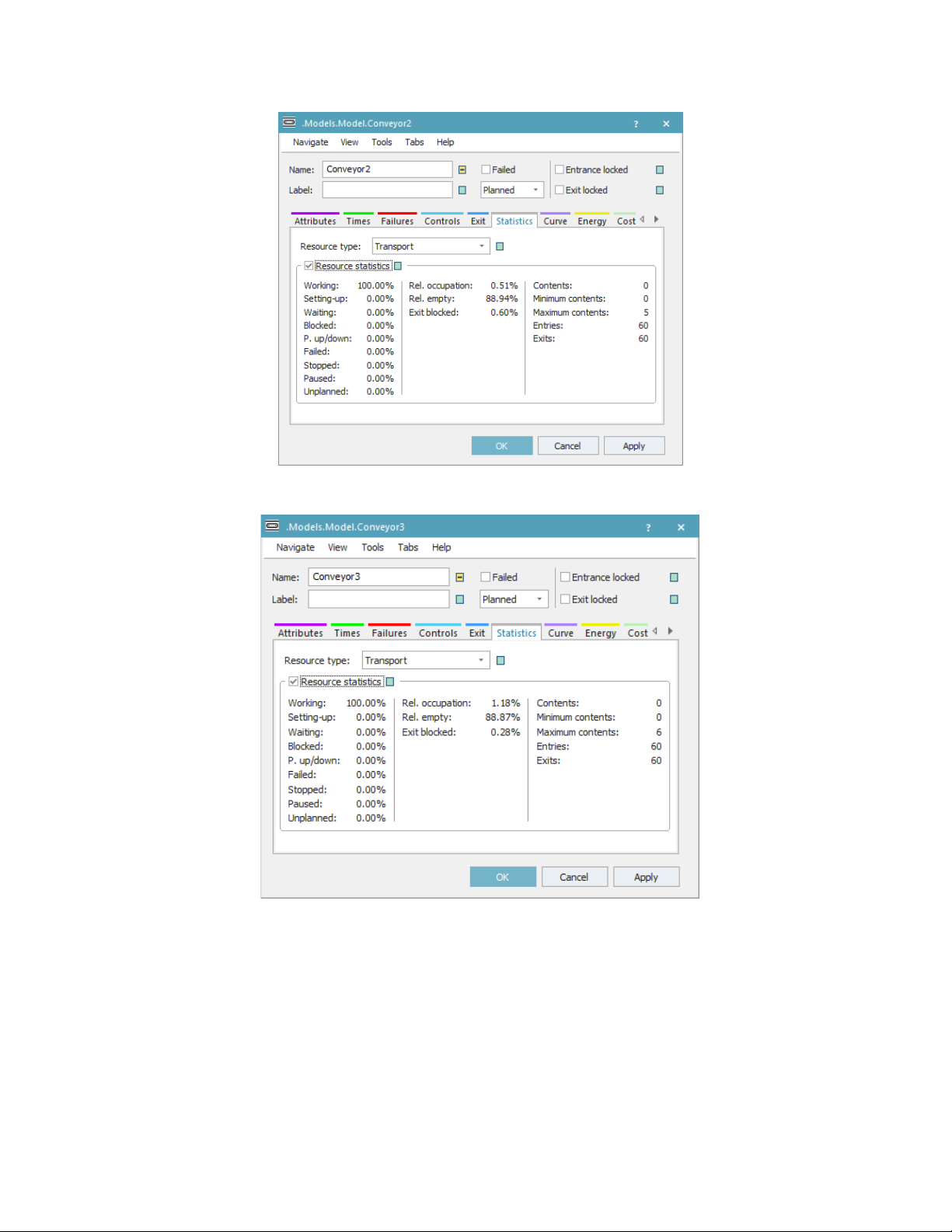This screenshot has height=1232, width=952.
Task: Click inheritance square beside Conveyor3 Exit locked
Action: point(674,600)
